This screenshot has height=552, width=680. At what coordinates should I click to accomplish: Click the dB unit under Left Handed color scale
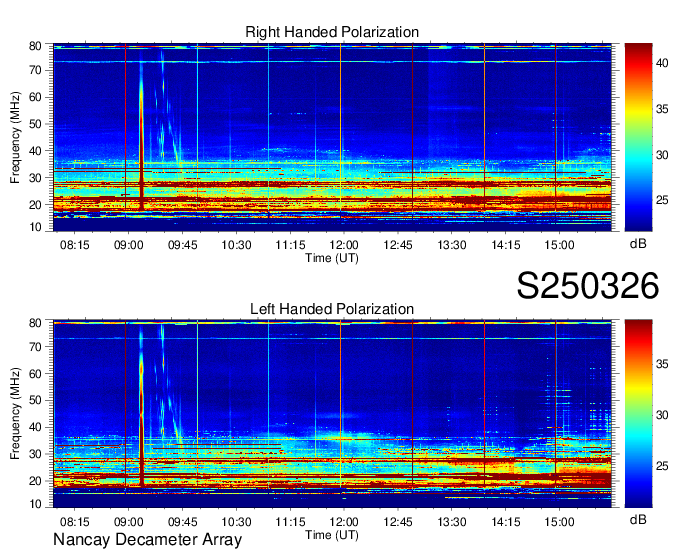tap(638, 520)
